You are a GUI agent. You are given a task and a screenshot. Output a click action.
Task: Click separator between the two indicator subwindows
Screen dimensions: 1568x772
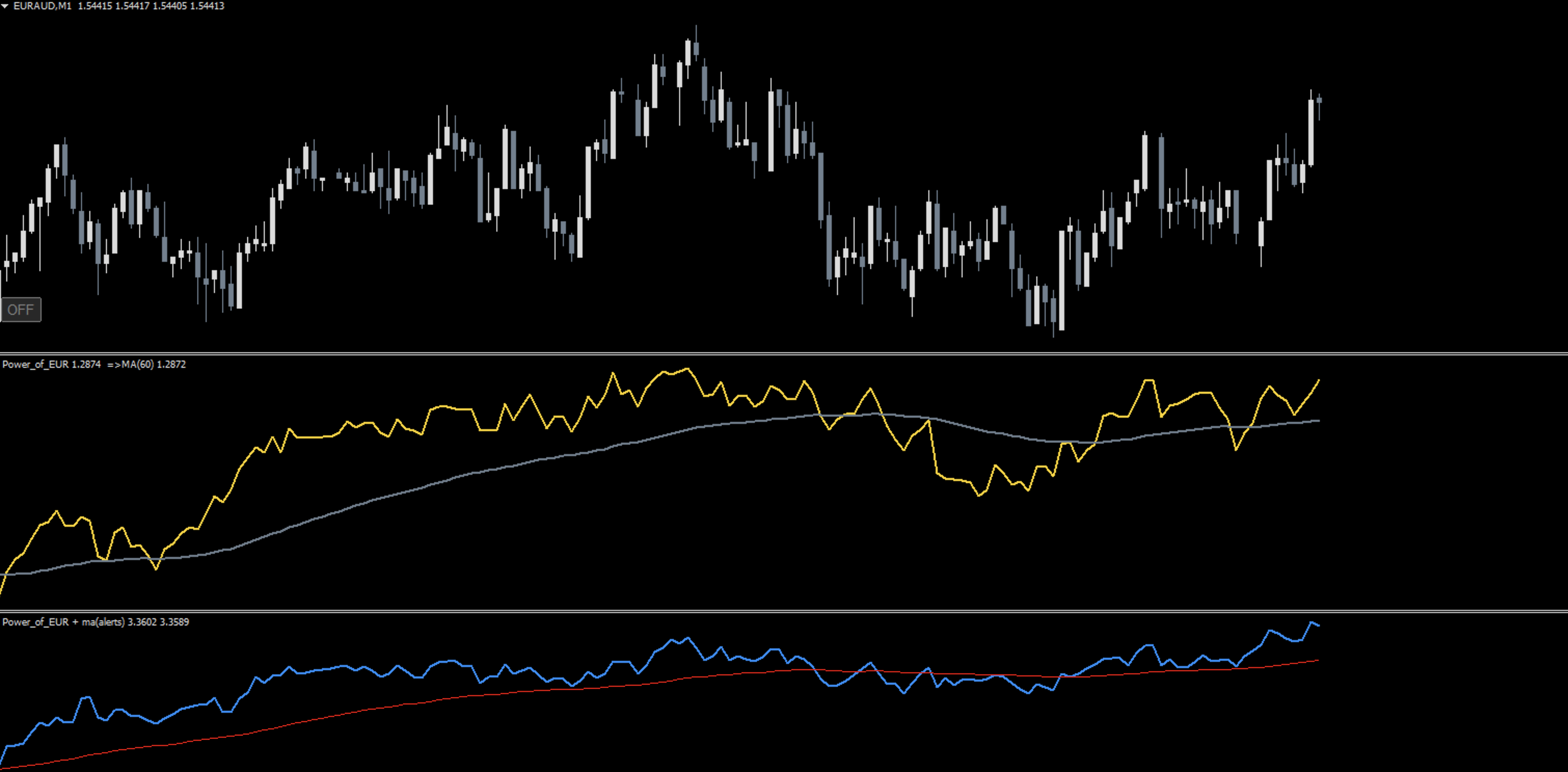(784, 610)
